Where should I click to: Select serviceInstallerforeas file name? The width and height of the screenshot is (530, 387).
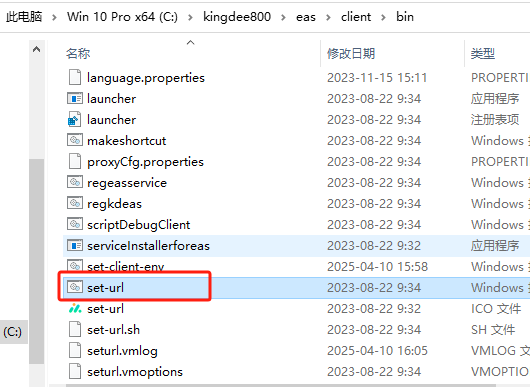tap(148, 246)
